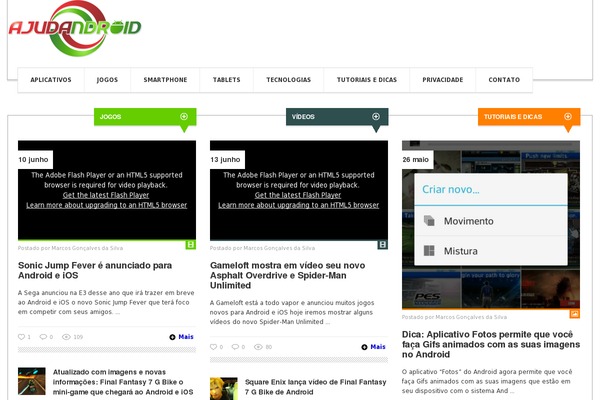The width and height of the screenshot is (600, 400).
Task: Go to the Smartphone section
Action: (x=165, y=80)
